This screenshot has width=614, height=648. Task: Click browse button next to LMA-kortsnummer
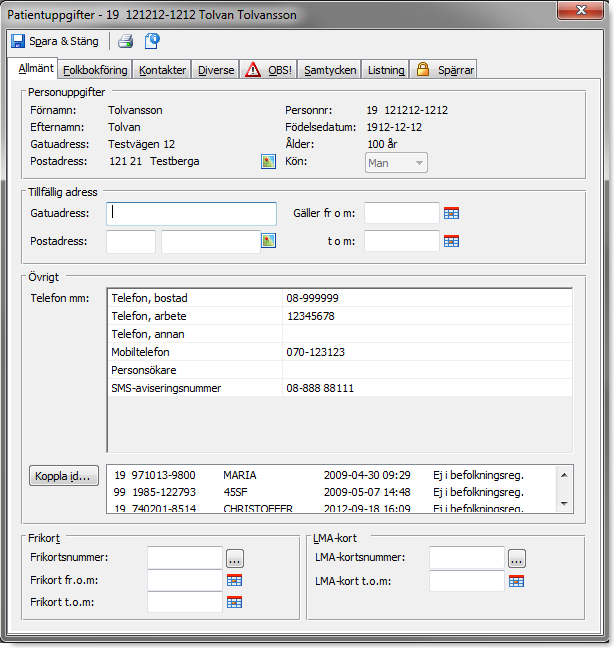point(517,558)
